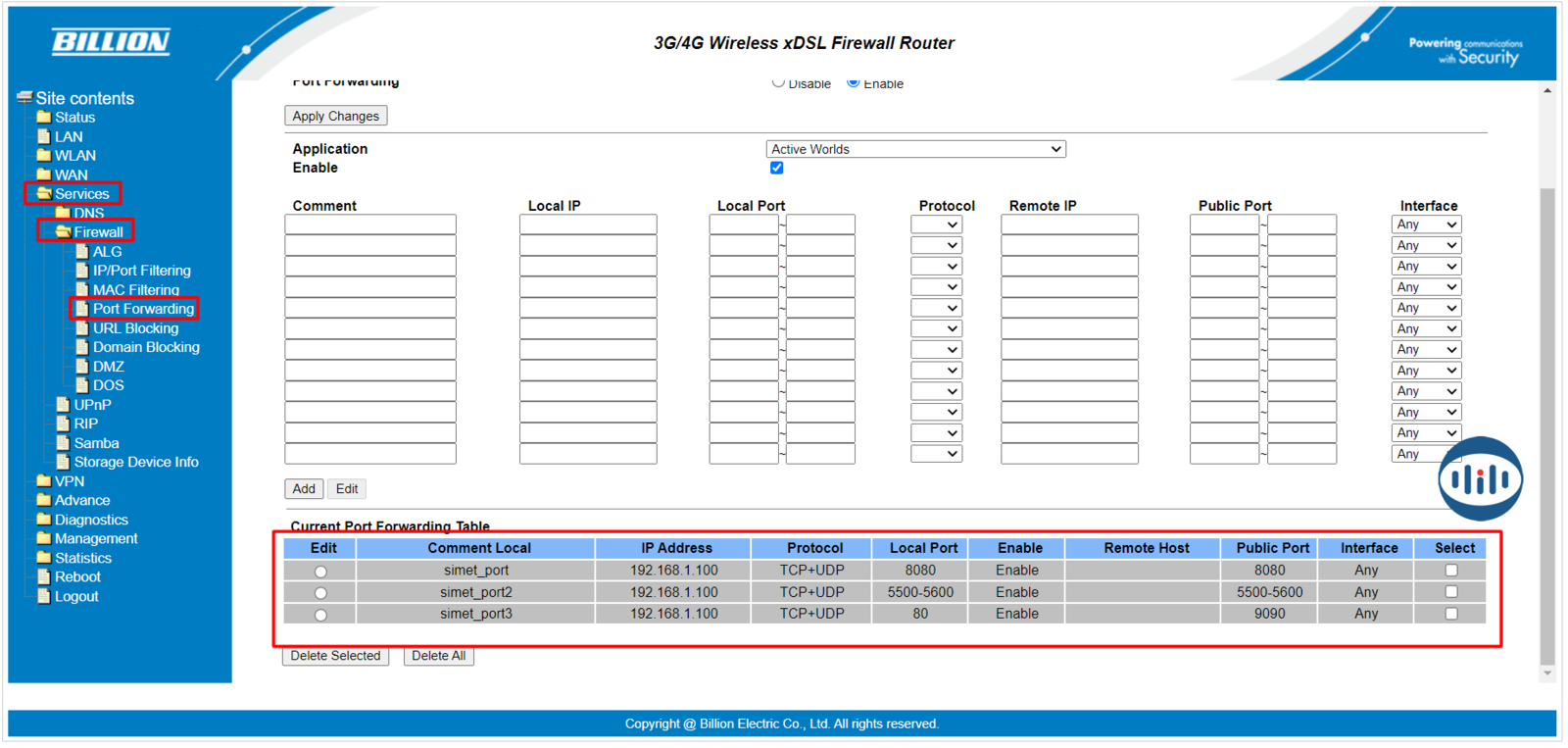Select Edit radio for simet_port row
1568x748 pixels.
tap(320, 572)
